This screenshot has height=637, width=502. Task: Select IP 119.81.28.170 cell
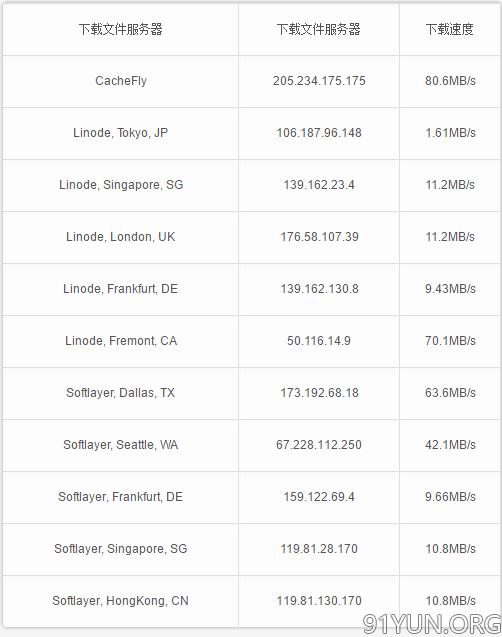click(x=319, y=549)
